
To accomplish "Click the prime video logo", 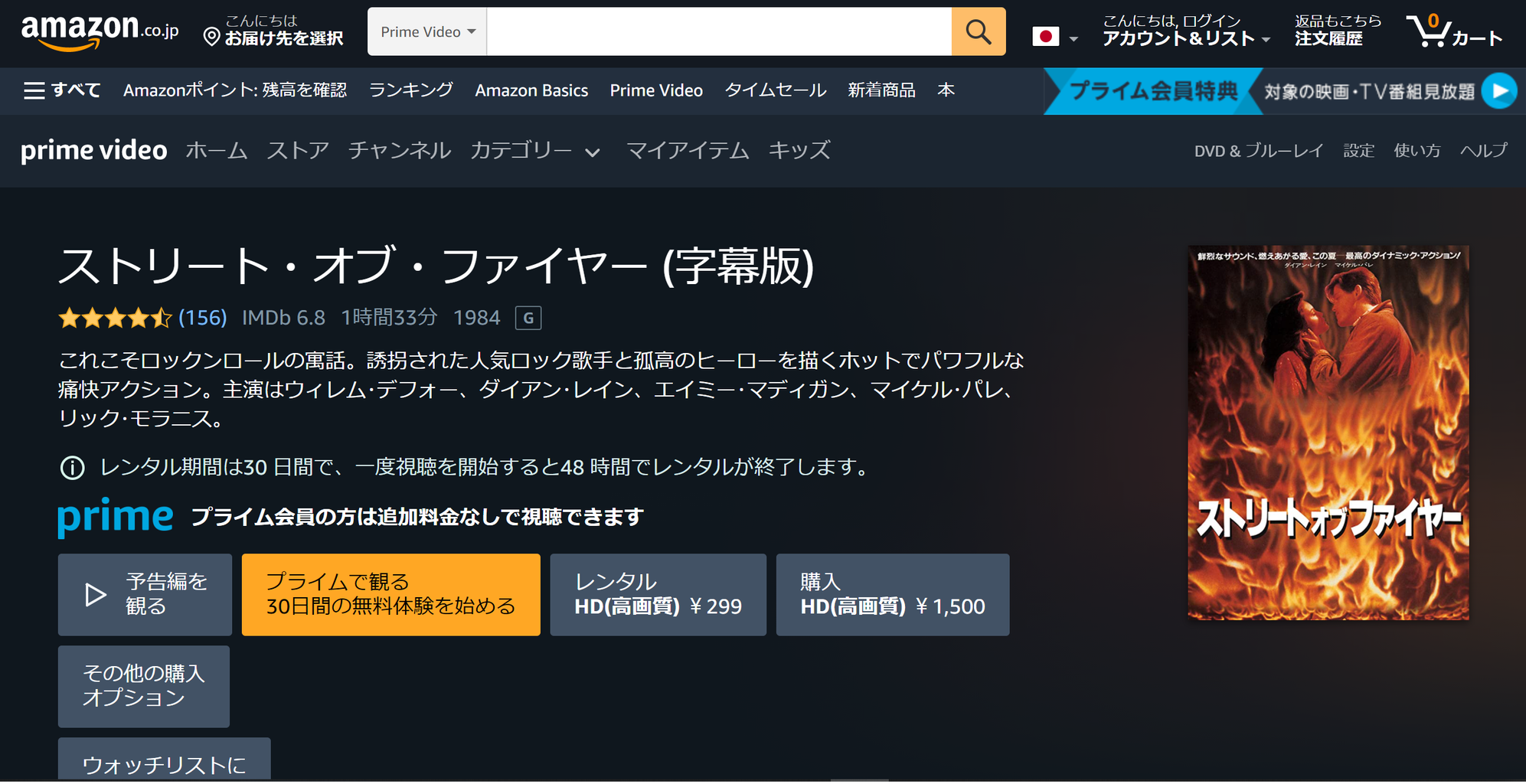I will [93, 150].
